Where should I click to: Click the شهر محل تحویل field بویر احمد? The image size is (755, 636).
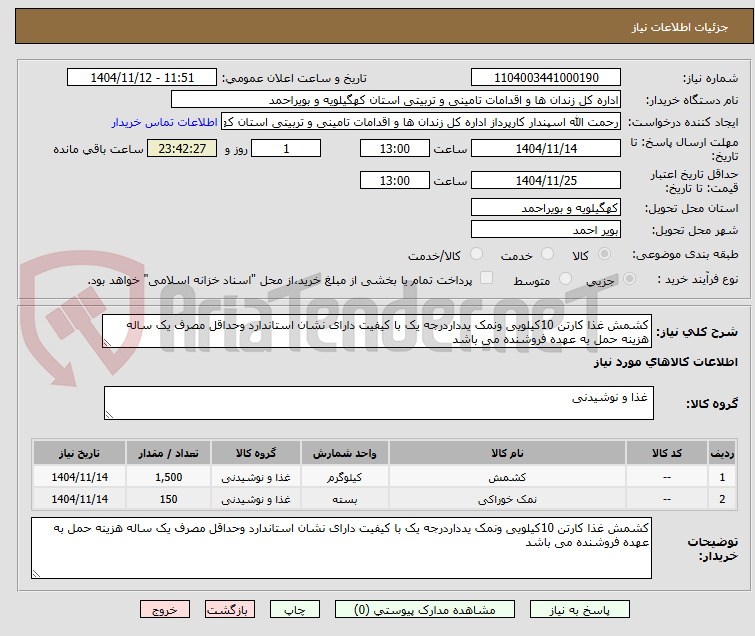(546, 230)
